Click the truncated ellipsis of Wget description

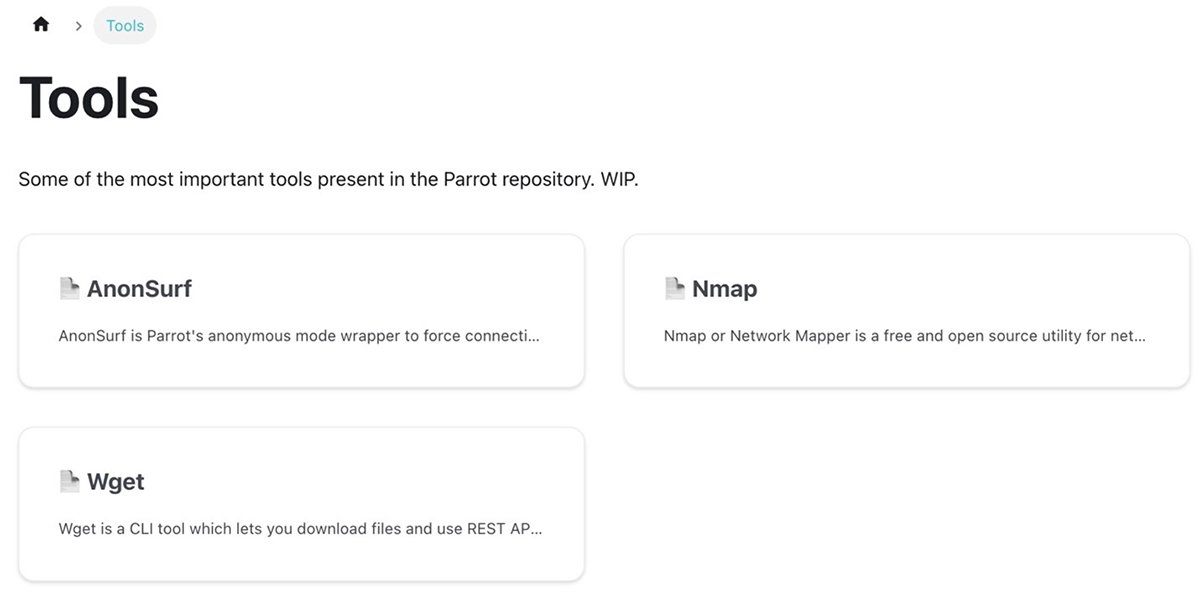[537, 530]
